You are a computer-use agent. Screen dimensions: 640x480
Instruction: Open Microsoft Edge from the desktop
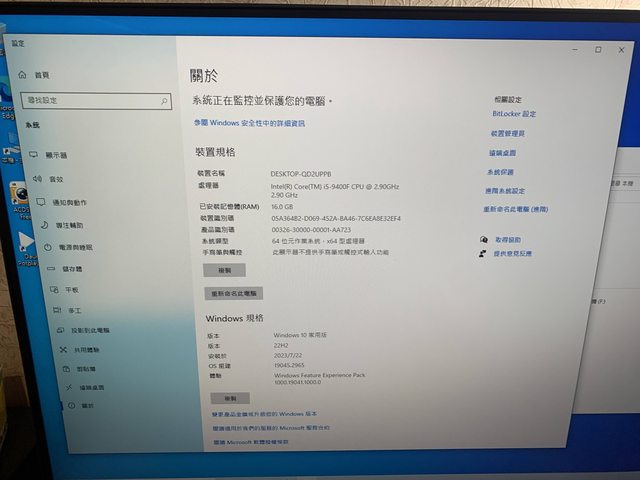point(6,93)
